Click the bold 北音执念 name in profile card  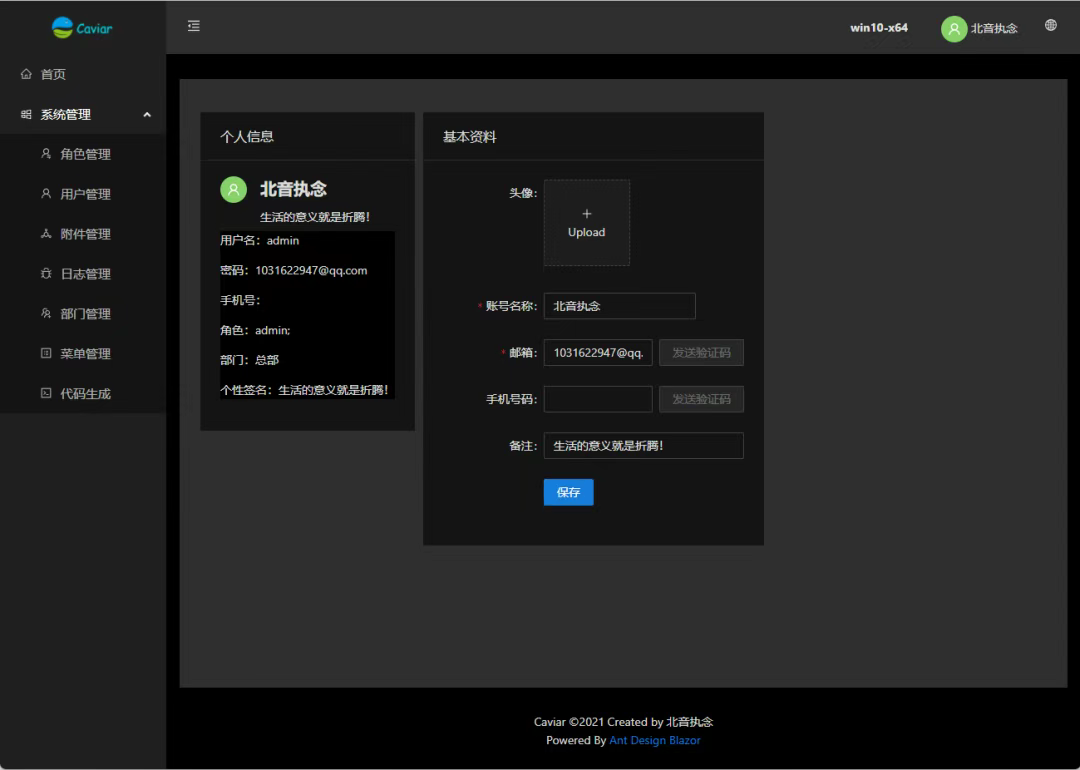(293, 189)
